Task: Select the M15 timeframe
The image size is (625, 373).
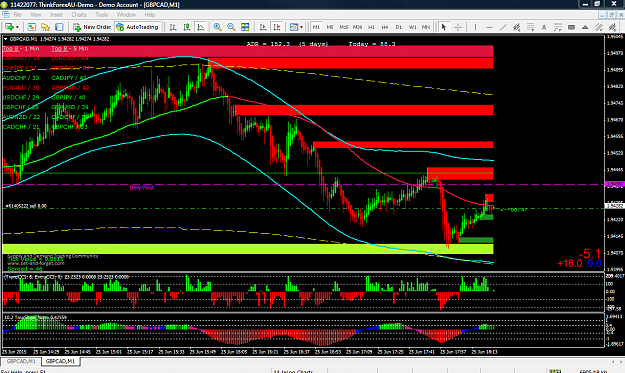Action: pos(344,27)
